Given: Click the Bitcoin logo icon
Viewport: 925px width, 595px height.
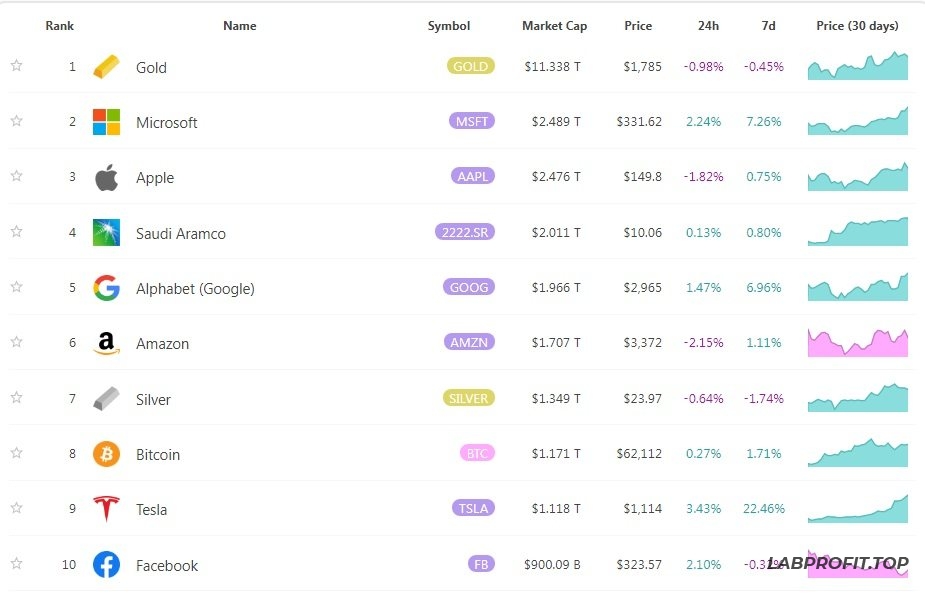Looking at the screenshot, I should click(x=106, y=454).
